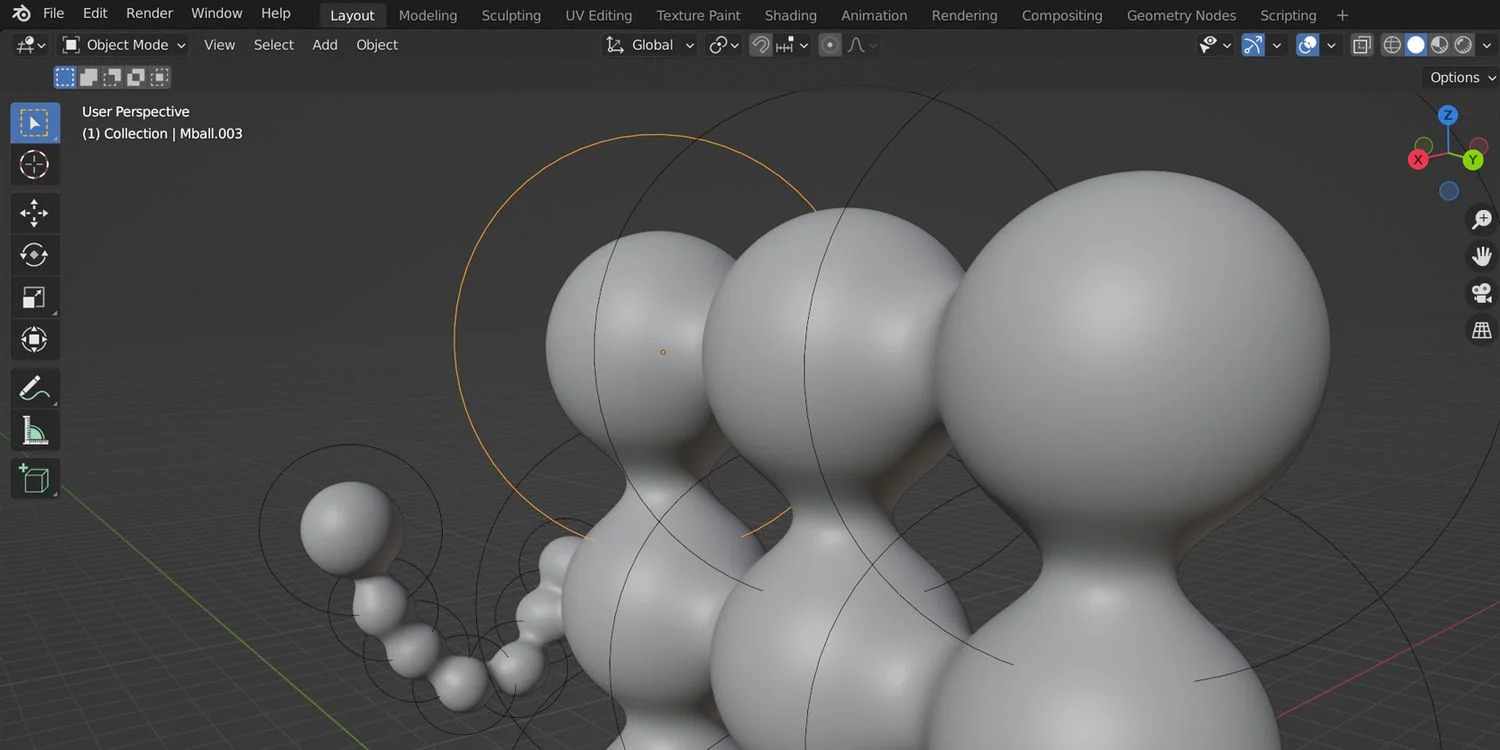Viewport: 1500px width, 750px height.
Task: Switch to wireframe viewport shading
Action: pyautogui.click(x=1392, y=45)
